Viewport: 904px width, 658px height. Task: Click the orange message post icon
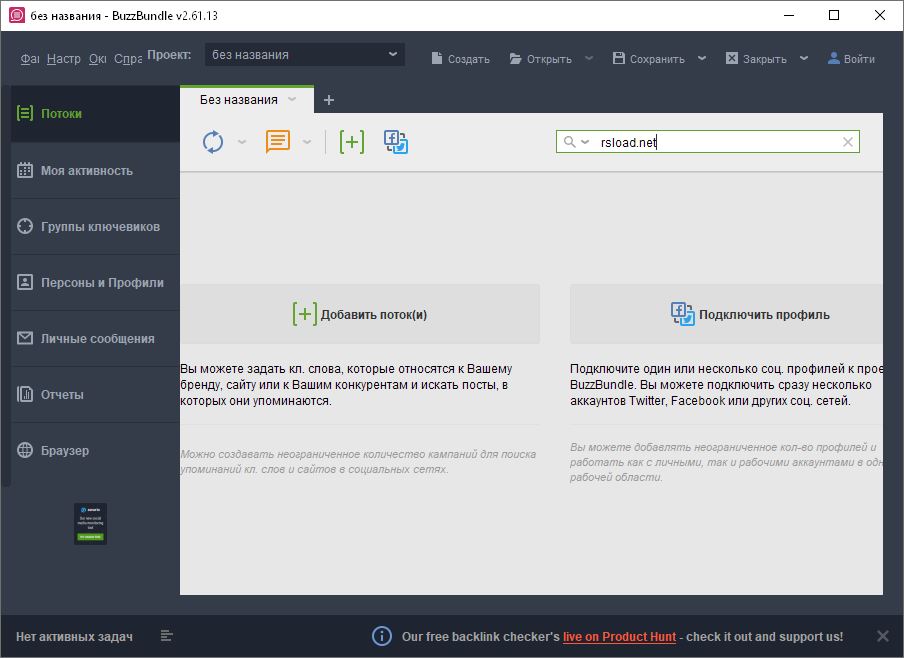pos(277,141)
